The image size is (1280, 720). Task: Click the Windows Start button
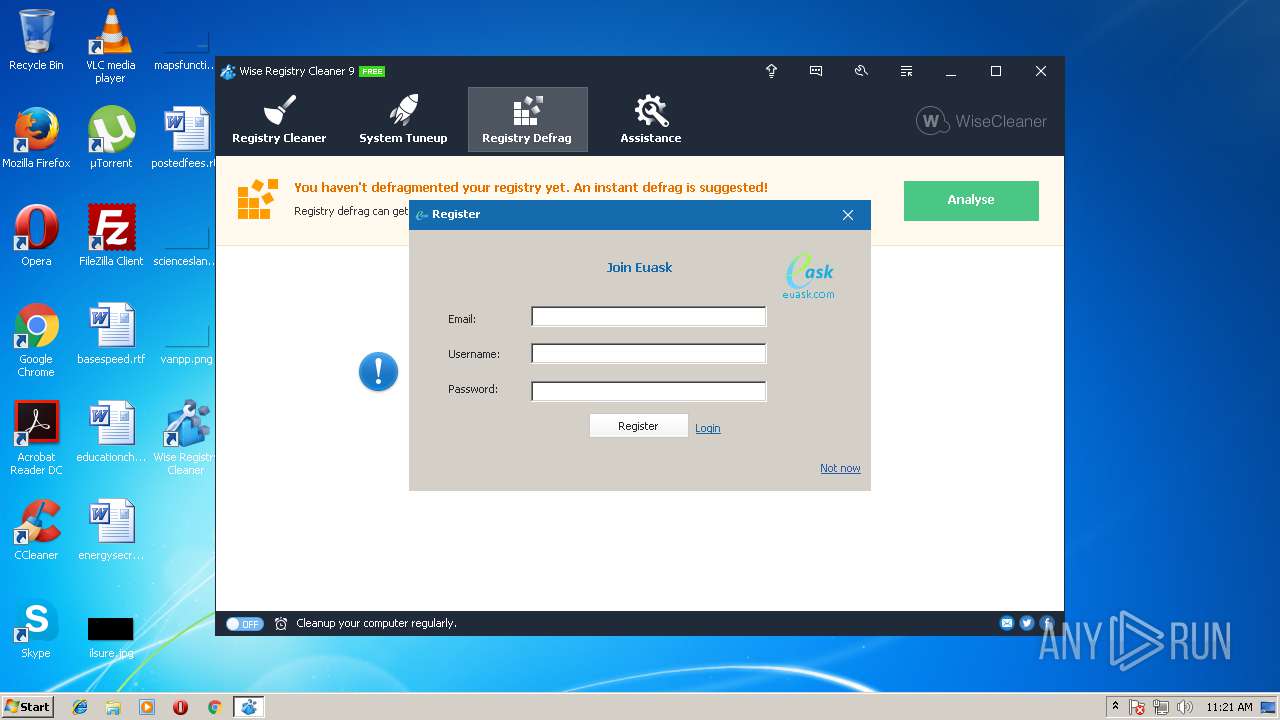coord(28,706)
